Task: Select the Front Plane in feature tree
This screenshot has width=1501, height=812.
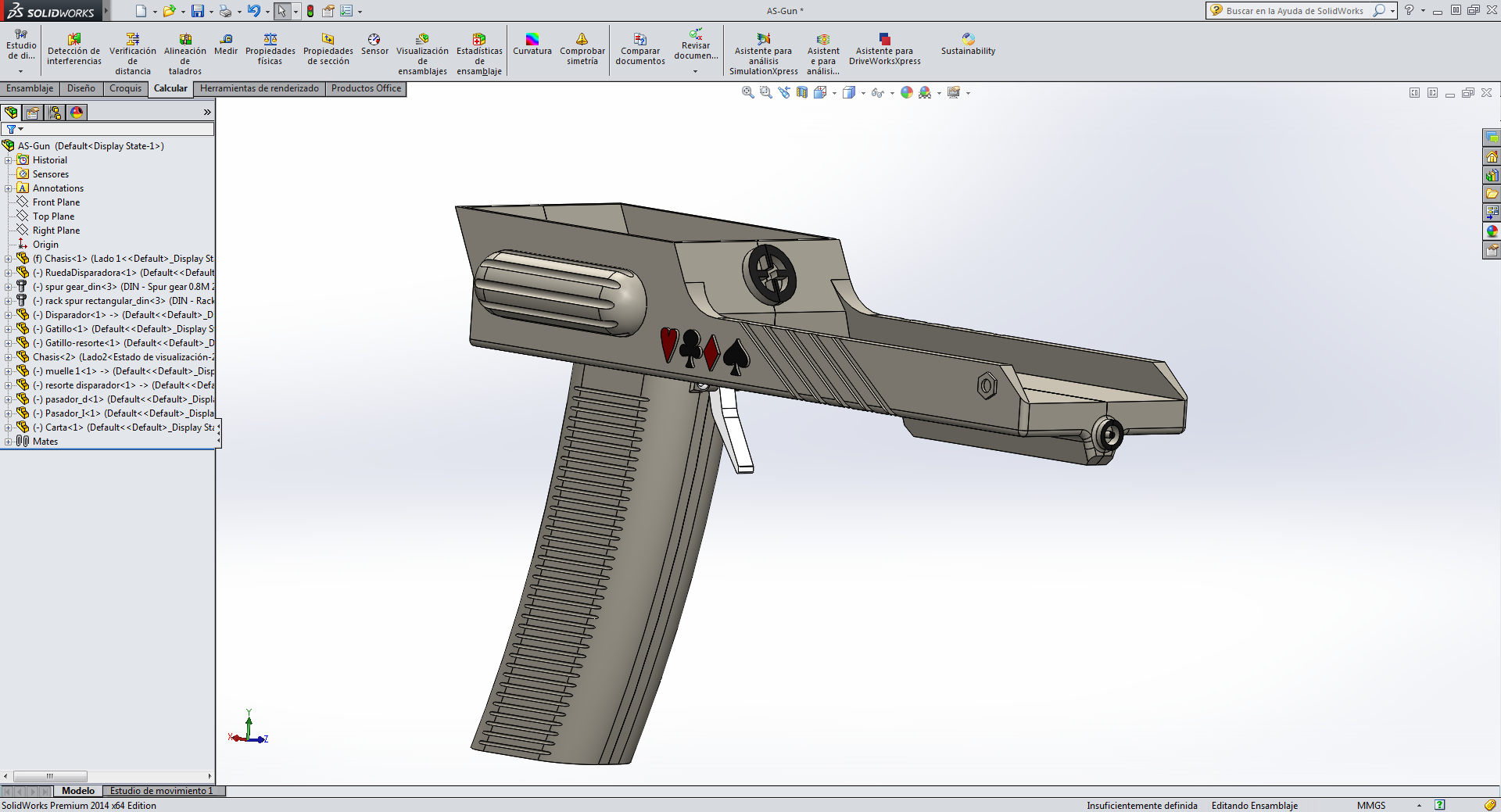Action: (56, 202)
